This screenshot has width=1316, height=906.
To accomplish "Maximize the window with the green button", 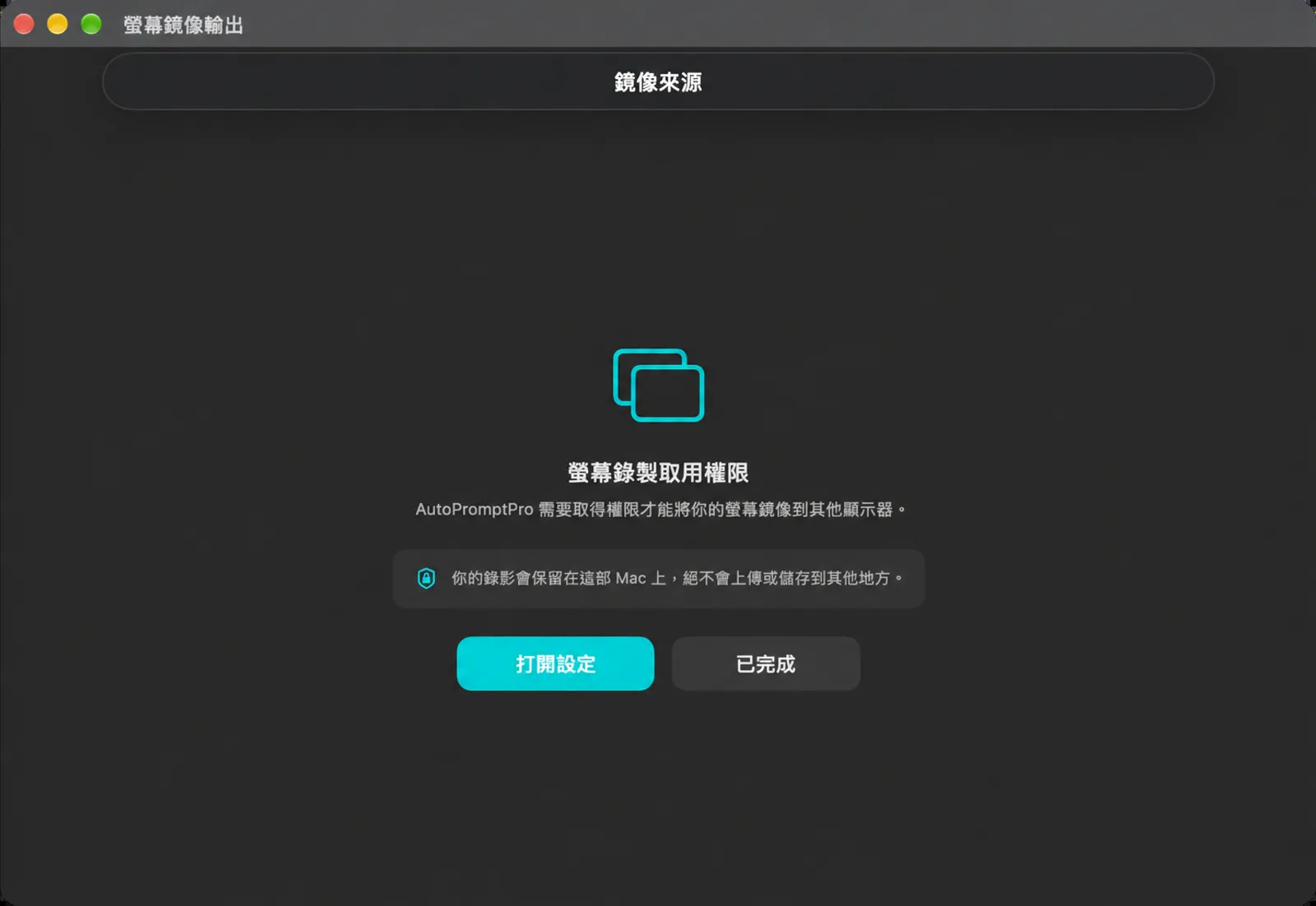I will 91,24.
